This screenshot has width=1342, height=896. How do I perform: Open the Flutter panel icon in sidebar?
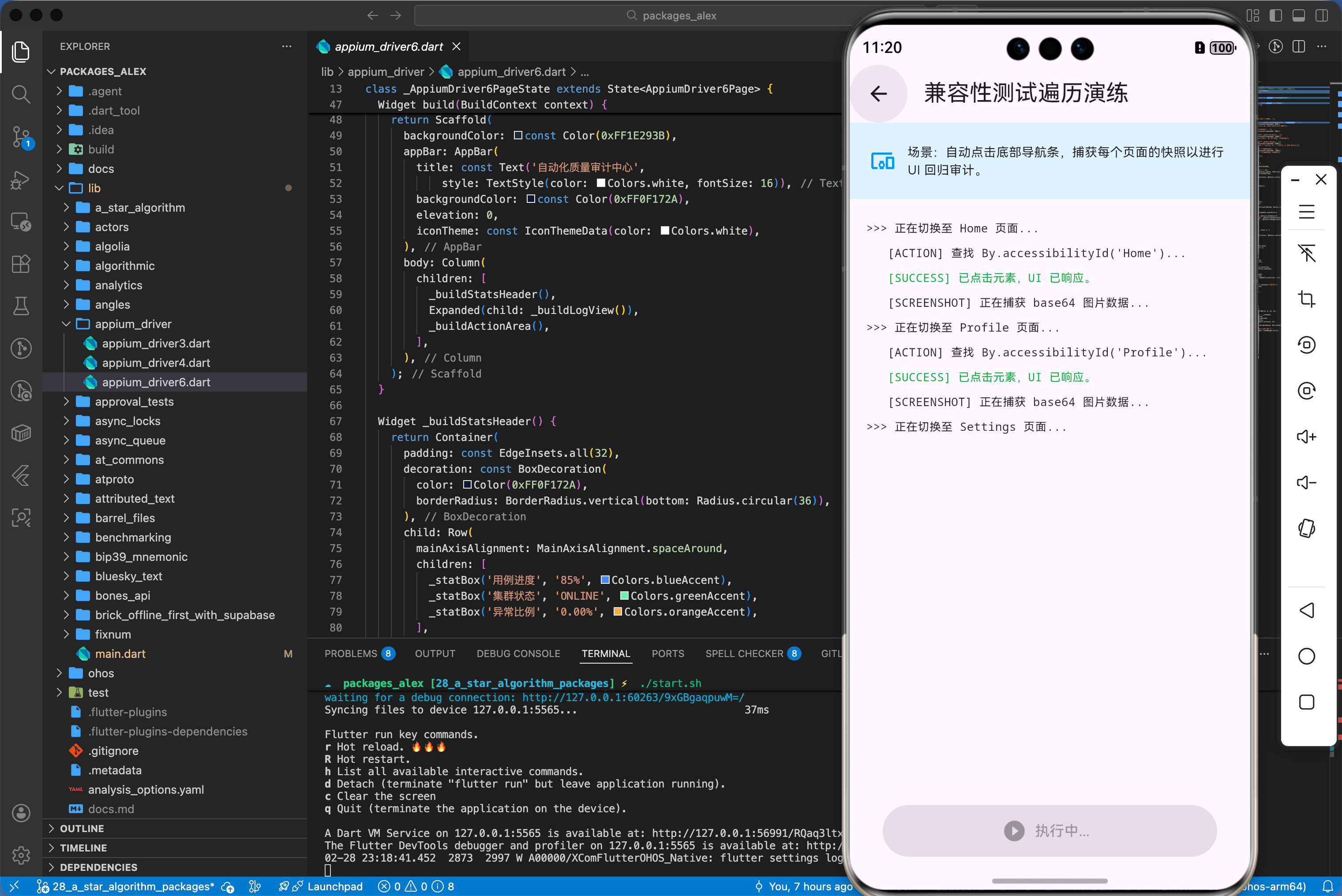point(21,476)
